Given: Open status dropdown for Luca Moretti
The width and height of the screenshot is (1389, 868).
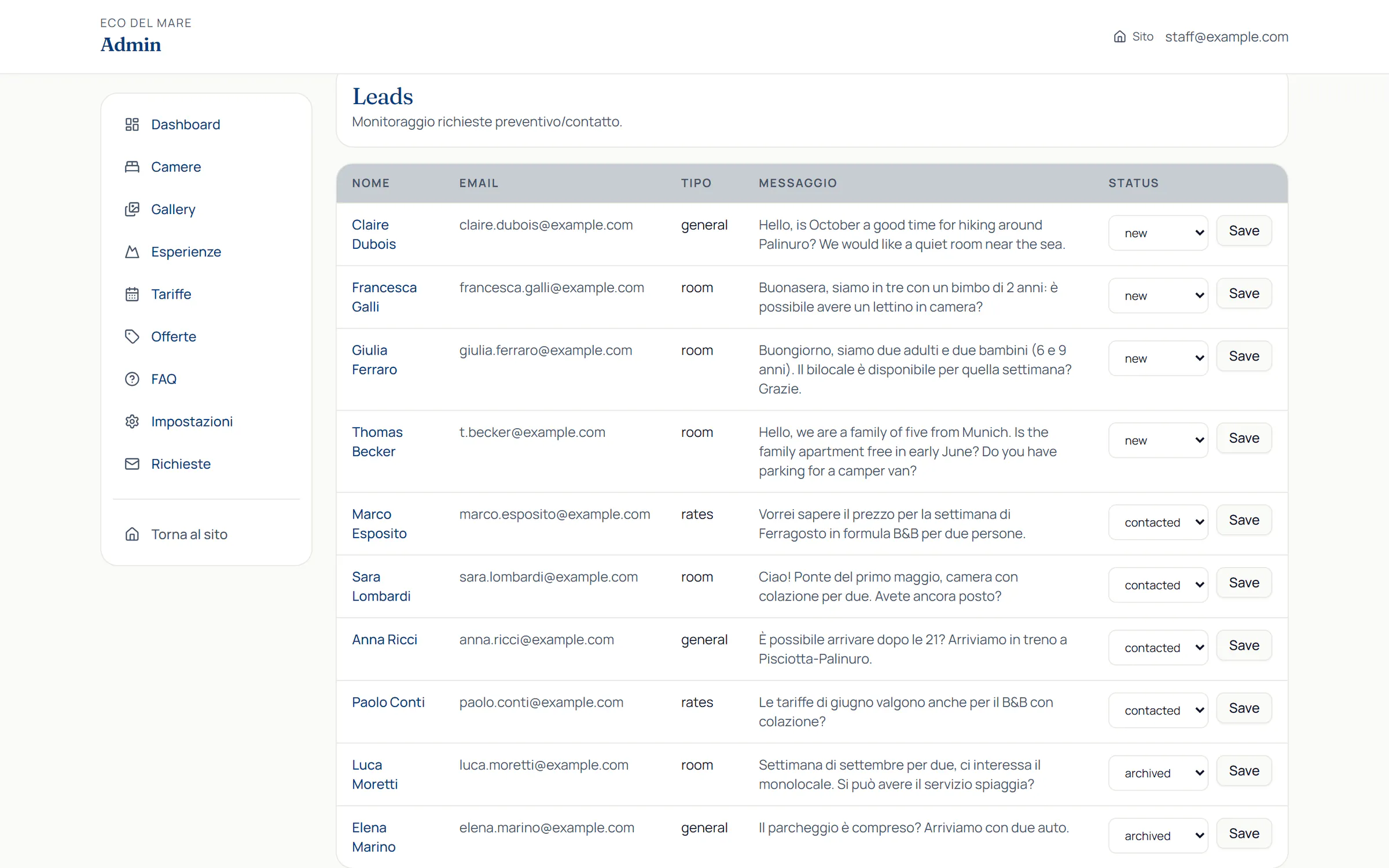Looking at the screenshot, I should pyautogui.click(x=1158, y=773).
